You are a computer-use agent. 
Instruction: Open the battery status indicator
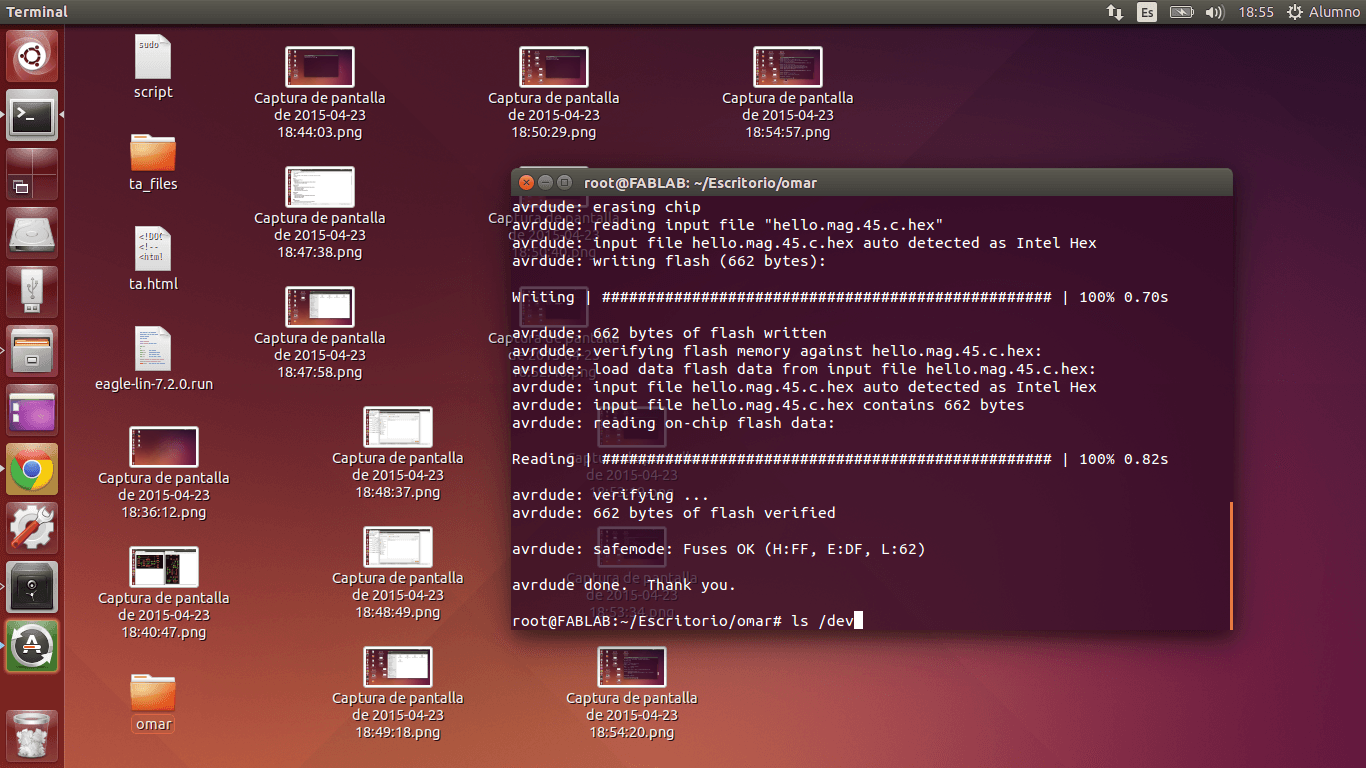click(1182, 12)
